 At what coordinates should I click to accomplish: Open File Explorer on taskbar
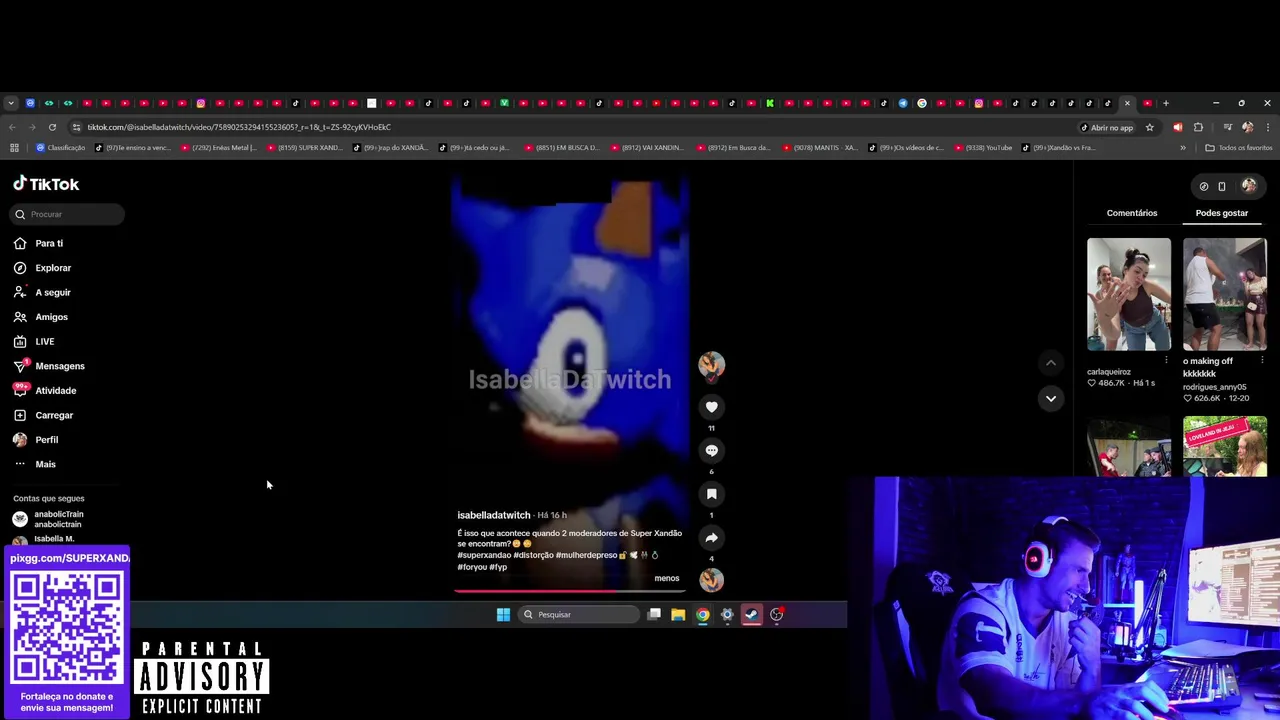[x=678, y=614]
